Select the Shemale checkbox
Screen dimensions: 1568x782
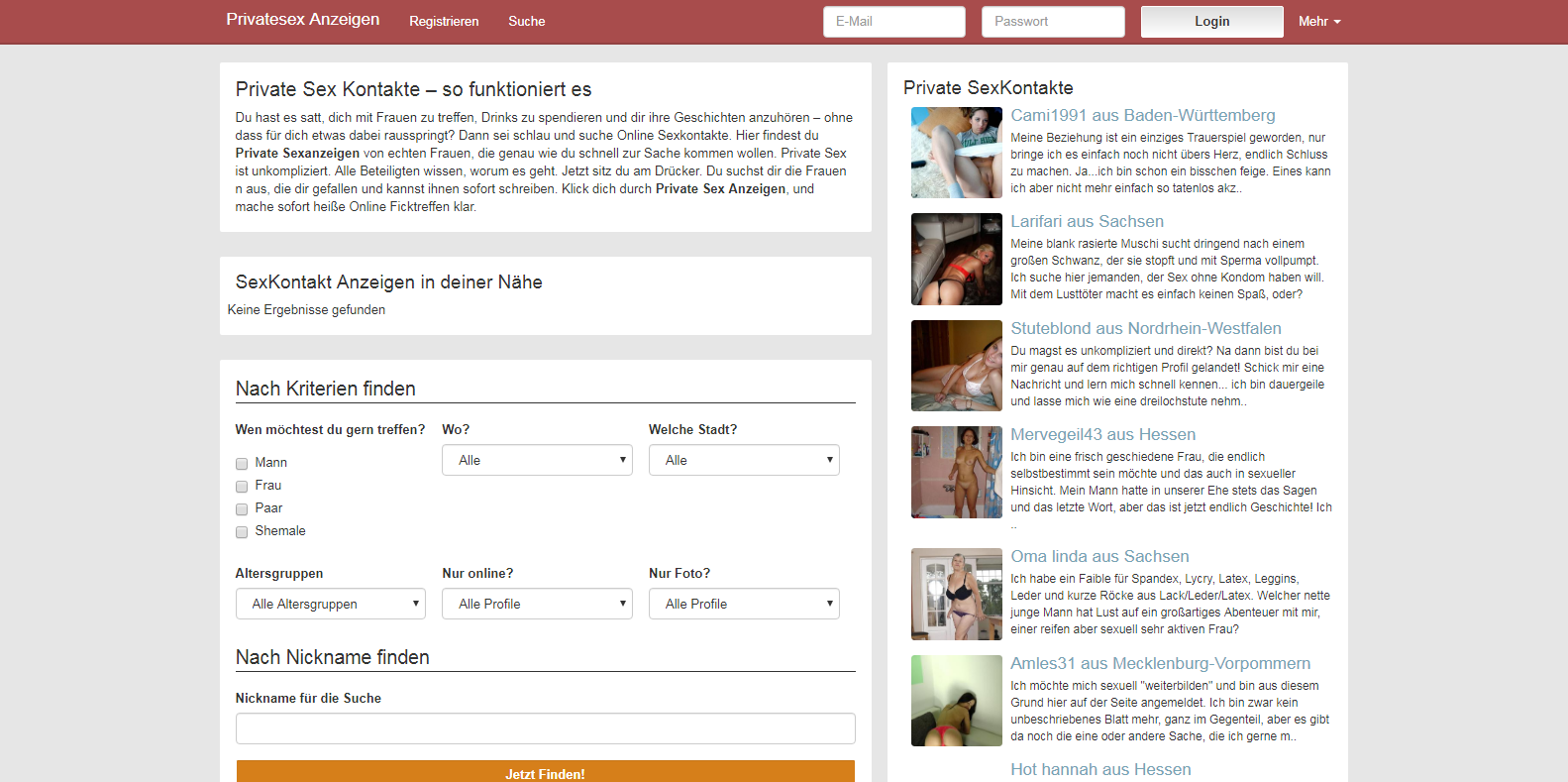pyautogui.click(x=242, y=532)
